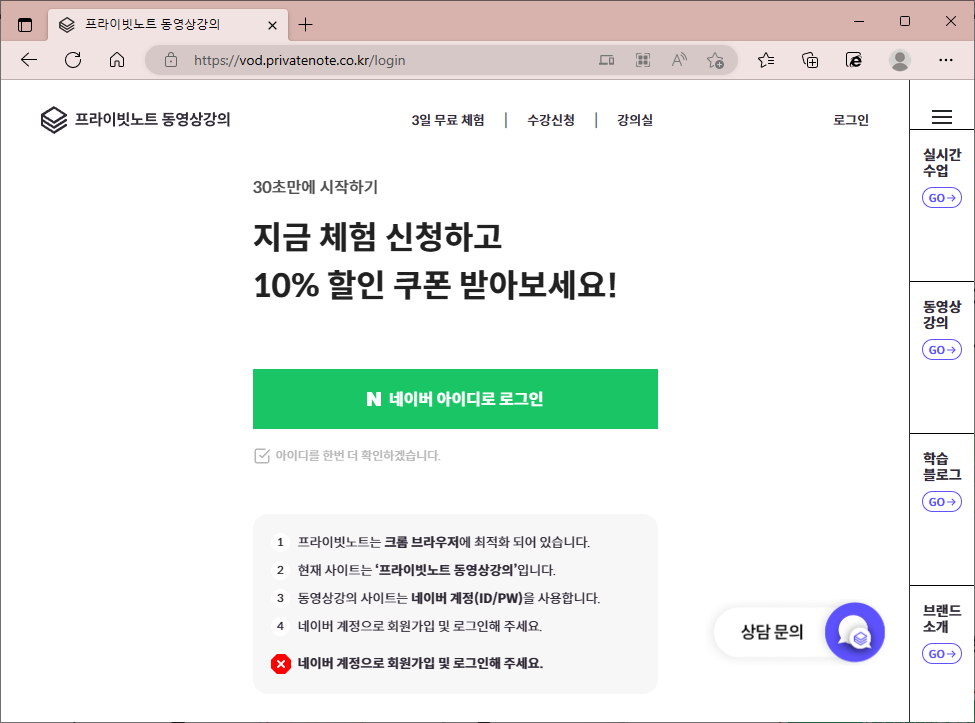This screenshot has width=975, height=723.
Task: Open the browser profile avatar
Action: [x=900, y=60]
